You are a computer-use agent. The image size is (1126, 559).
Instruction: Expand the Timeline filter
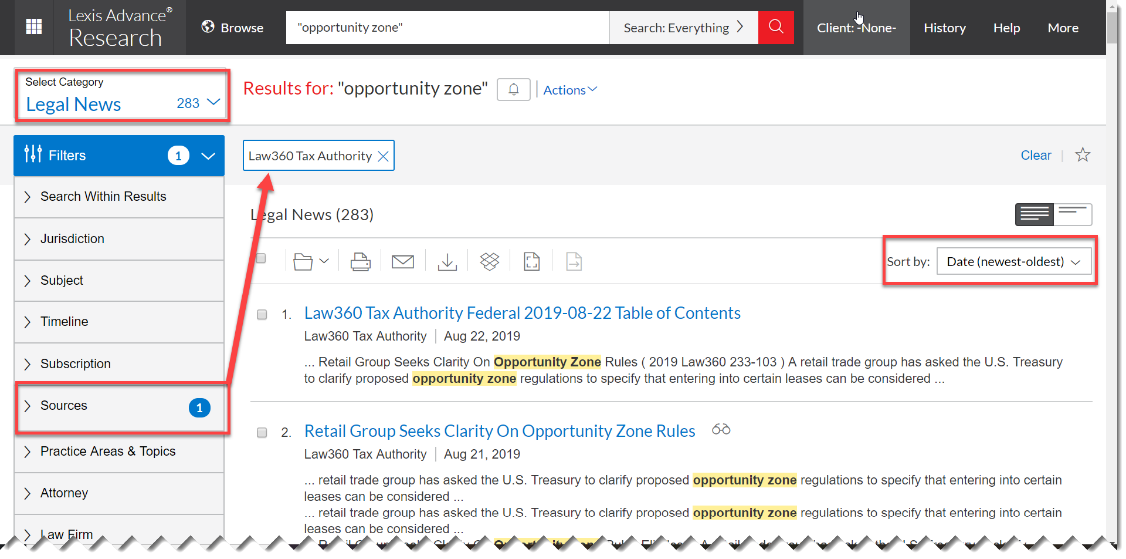tap(119, 322)
